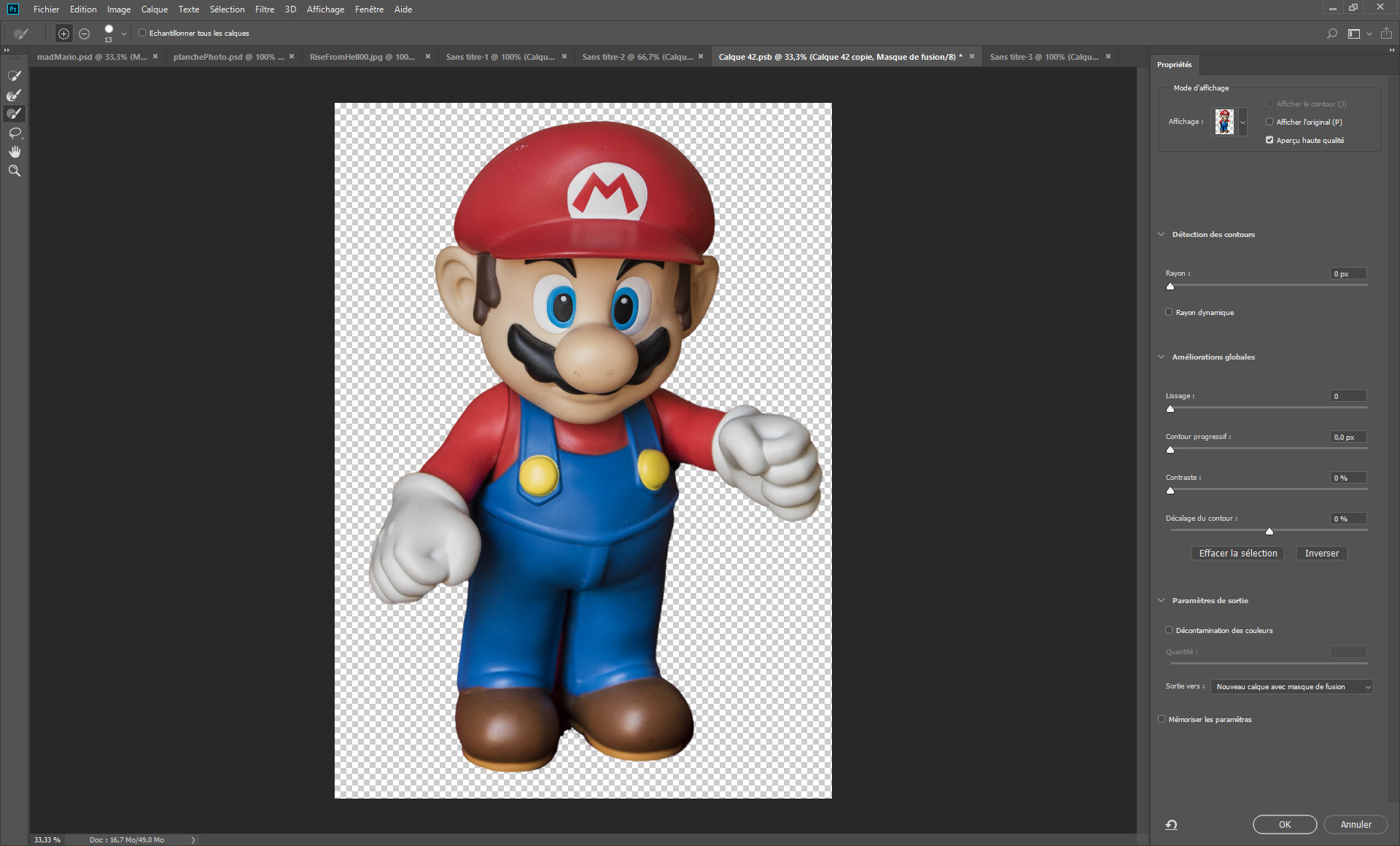The image size is (1400, 846).
Task: Check Mémoriser les paramètres
Action: (1162, 719)
